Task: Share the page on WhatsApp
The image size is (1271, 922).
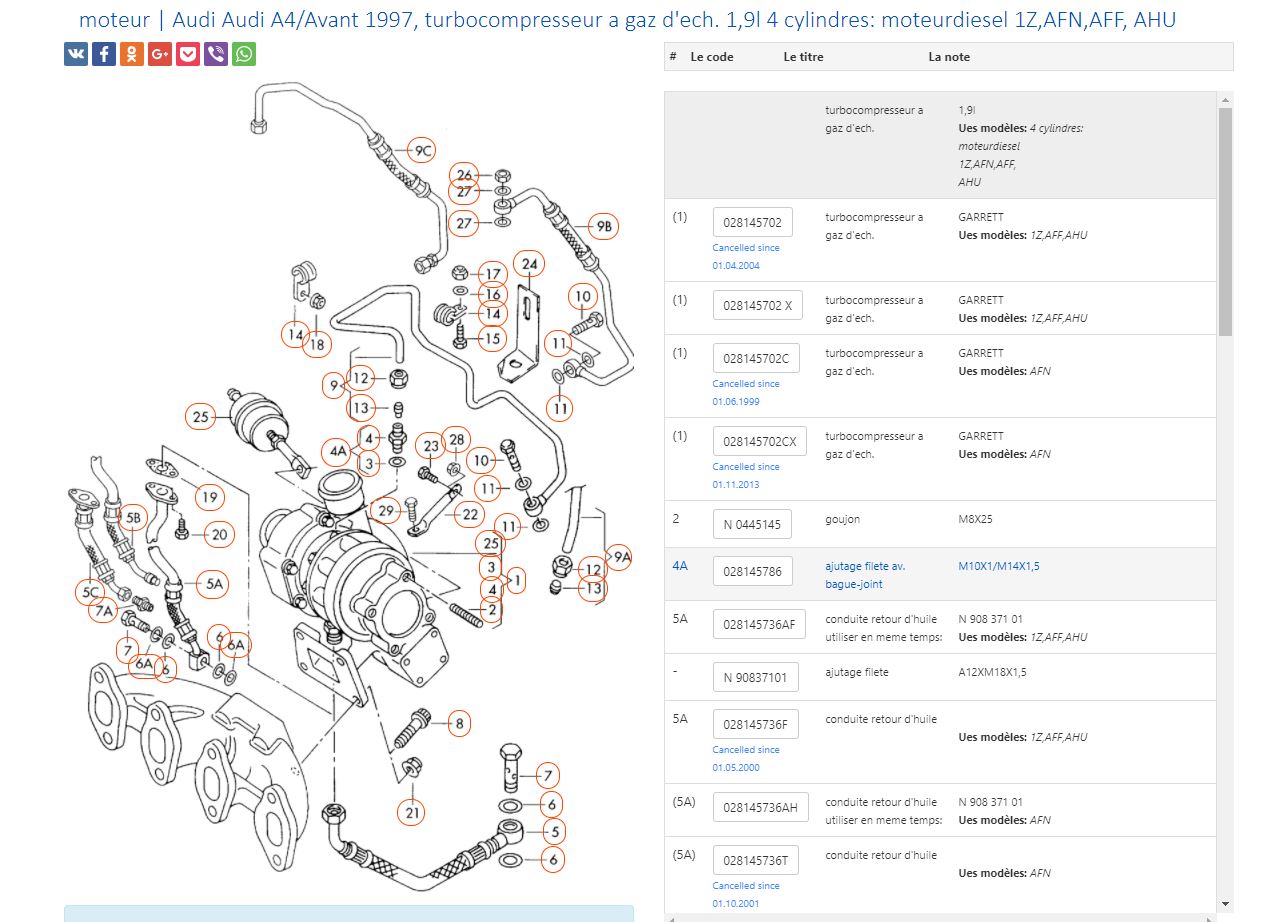Action: click(x=244, y=54)
